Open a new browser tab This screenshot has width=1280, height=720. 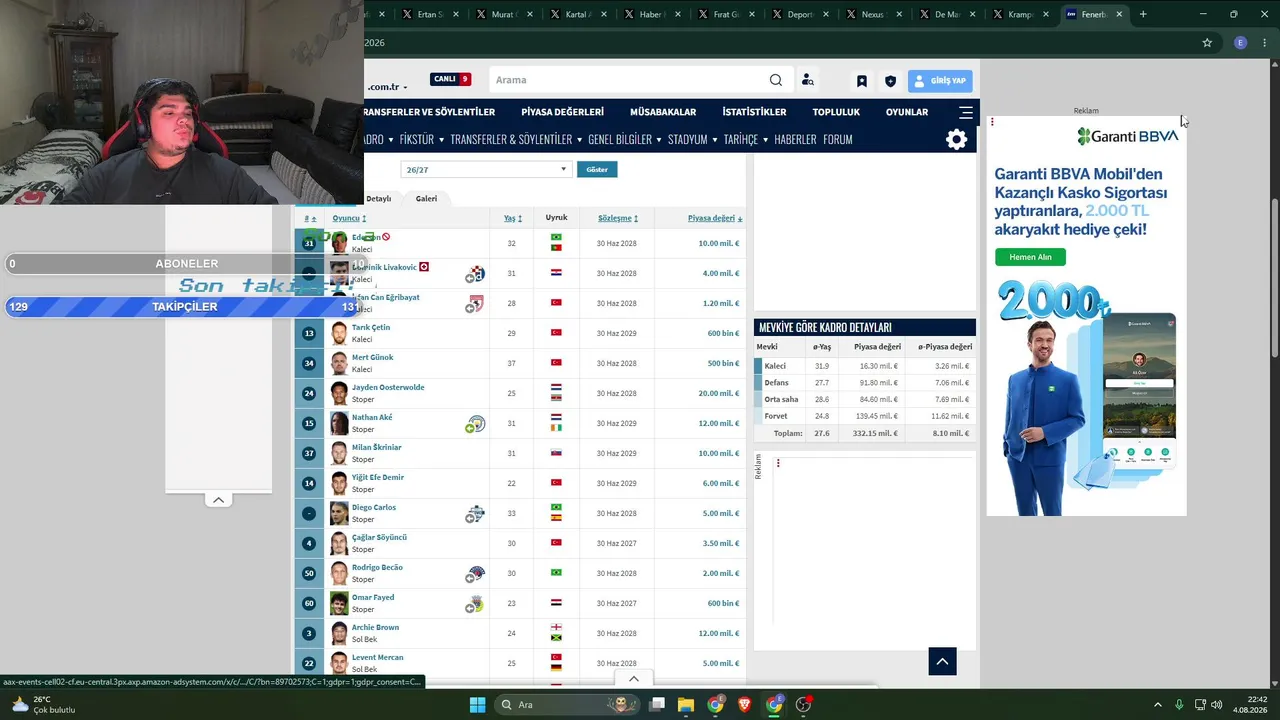click(x=1143, y=14)
